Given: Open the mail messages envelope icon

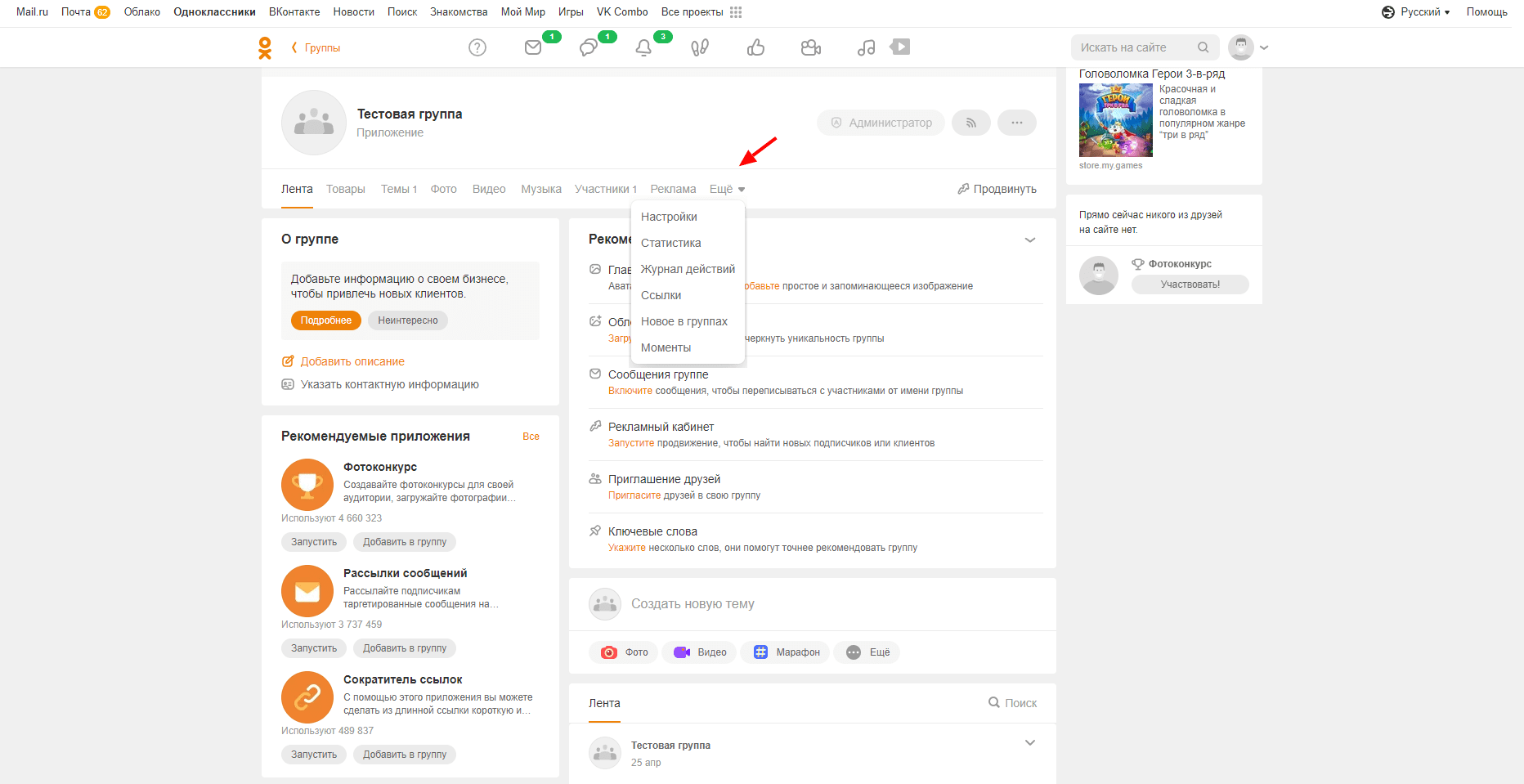Looking at the screenshot, I should point(533,47).
